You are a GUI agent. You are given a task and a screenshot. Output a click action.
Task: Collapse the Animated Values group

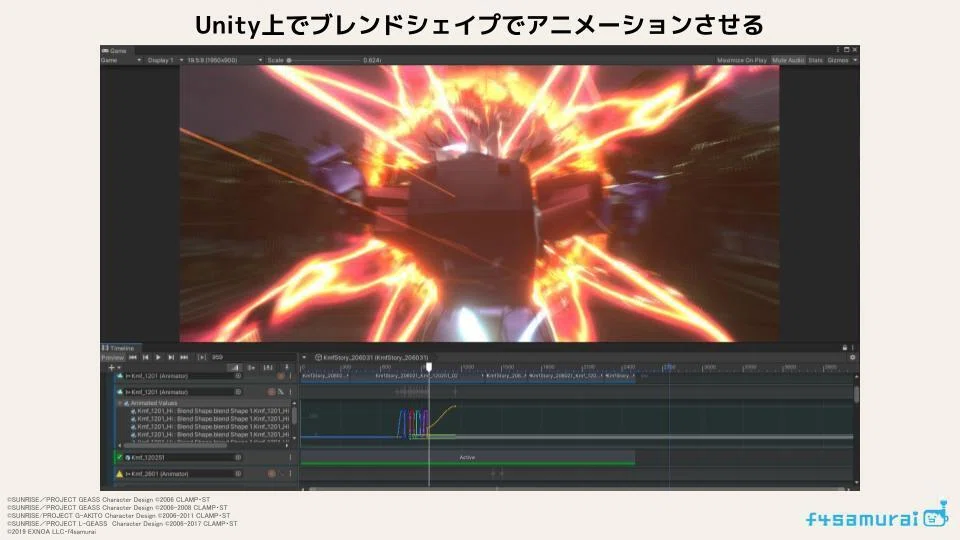(x=120, y=403)
